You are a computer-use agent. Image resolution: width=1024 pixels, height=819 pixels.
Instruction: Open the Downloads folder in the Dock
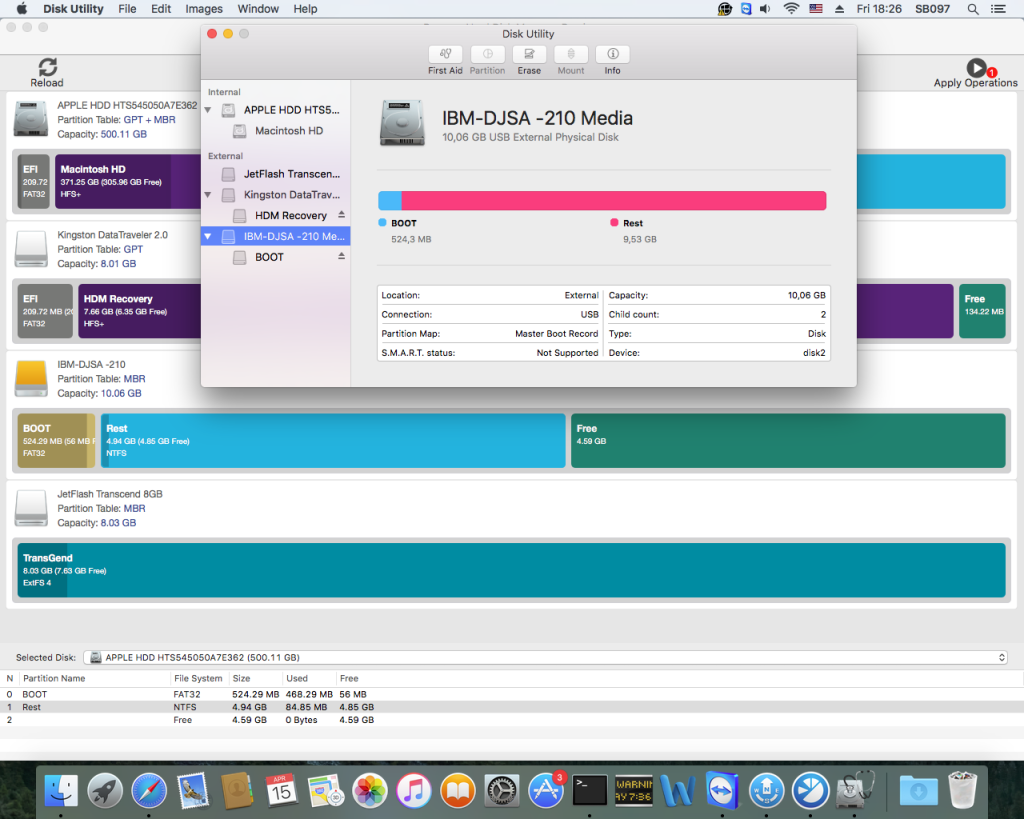tap(918, 790)
